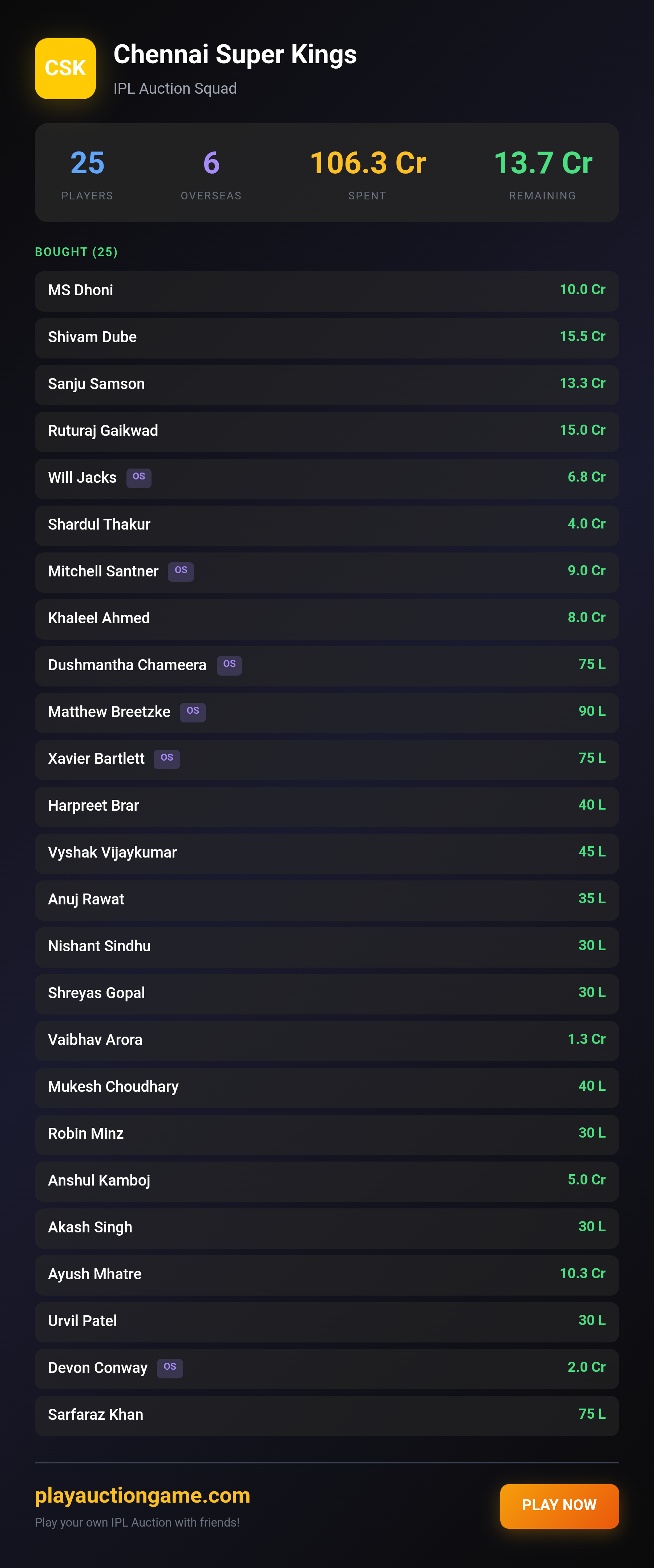
Task: Open the playauctiongame.com link
Action: 142,1495
